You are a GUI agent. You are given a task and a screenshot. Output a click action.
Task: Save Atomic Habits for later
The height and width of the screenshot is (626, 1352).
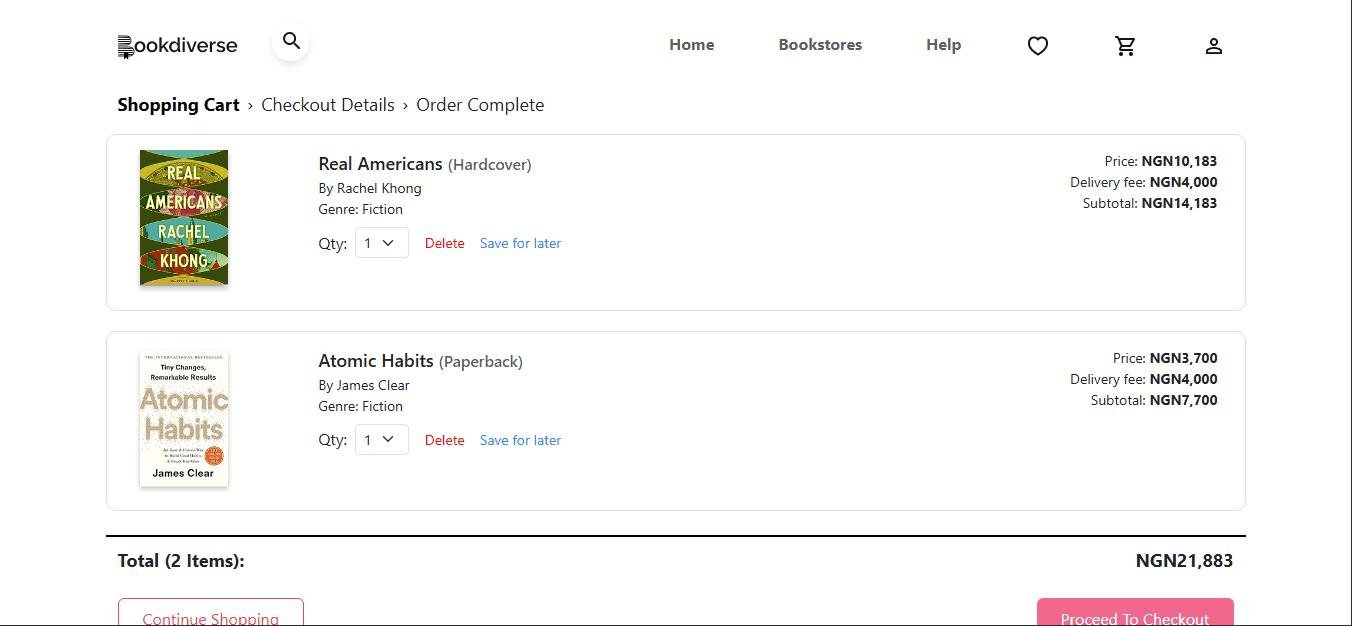click(x=520, y=440)
